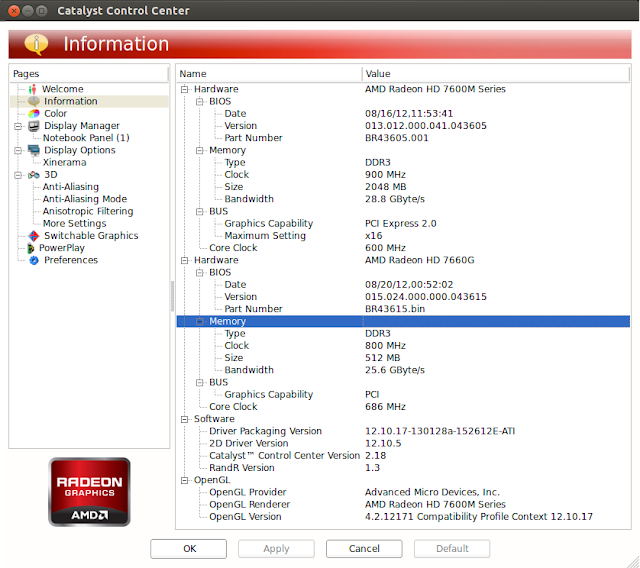This screenshot has width=640, height=568.
Task: Select the OpenGL Provider row
Action: click(x=403, y=493)
